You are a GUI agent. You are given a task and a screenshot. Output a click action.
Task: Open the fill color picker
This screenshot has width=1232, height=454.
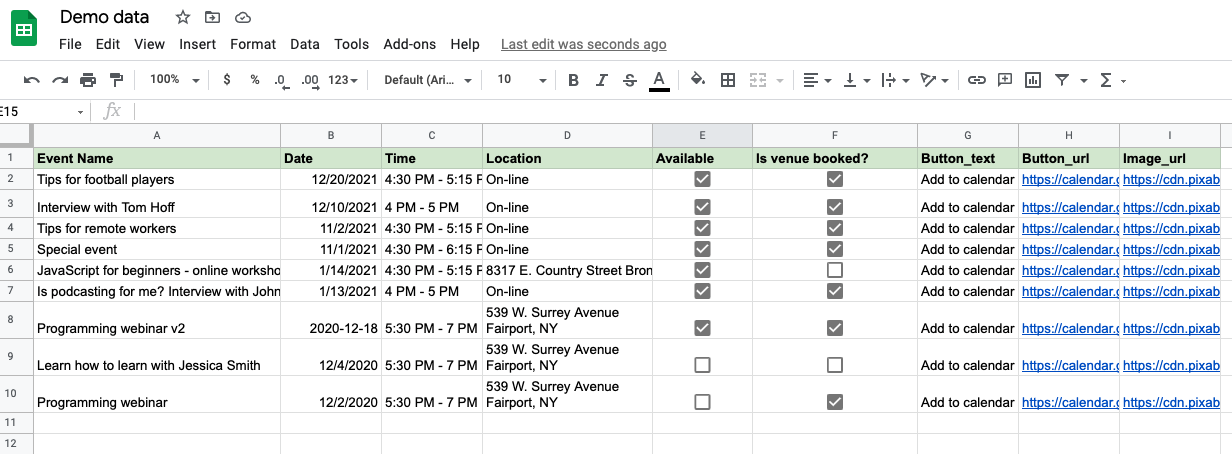tap(698, 80)
